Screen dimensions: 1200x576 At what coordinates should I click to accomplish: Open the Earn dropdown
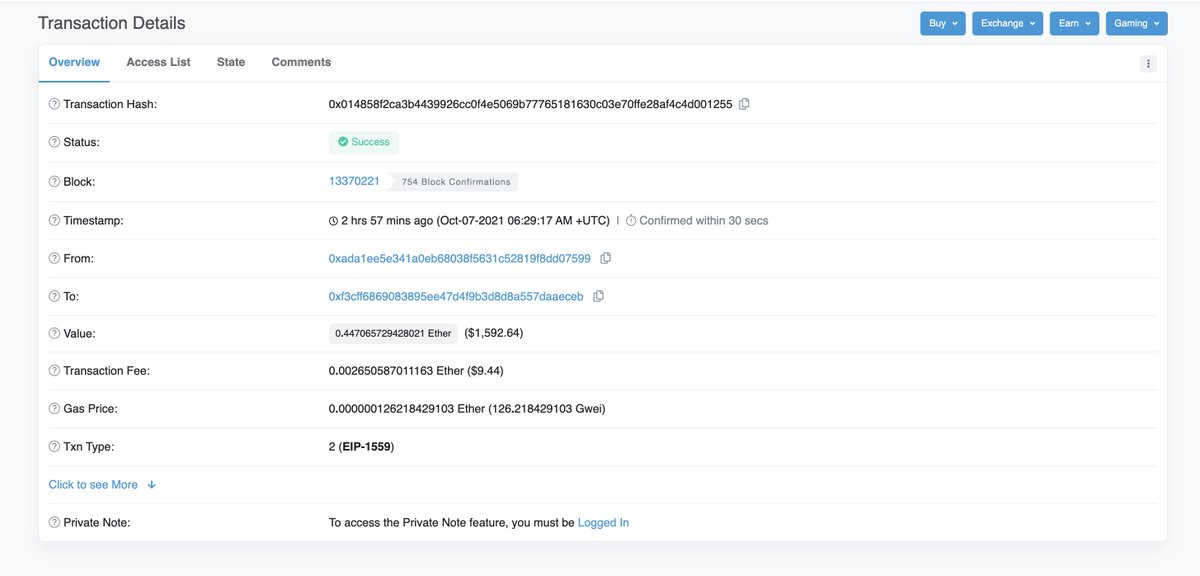[1075, 23]
